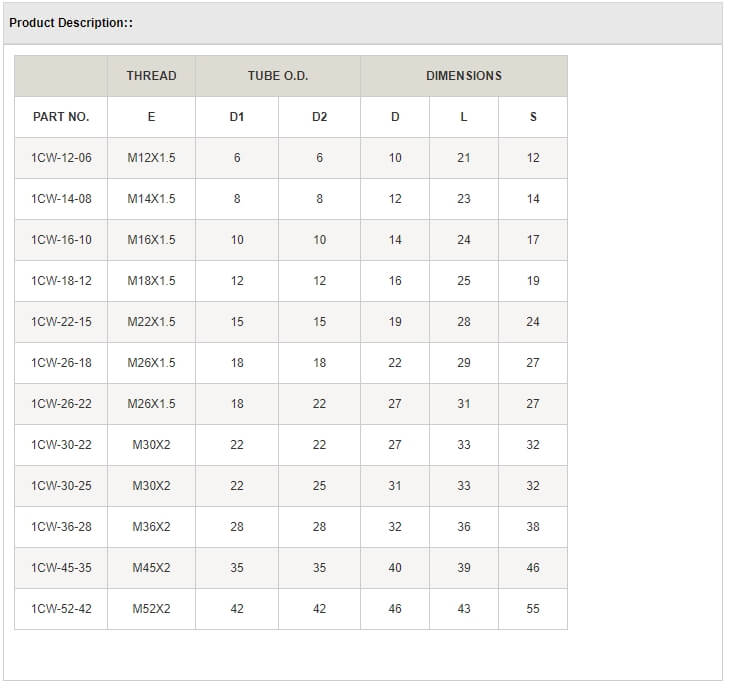The height and width of the screenshot is (688, 729).
Task: Click the M52X2 thread cell
Action: pos(151,609)
